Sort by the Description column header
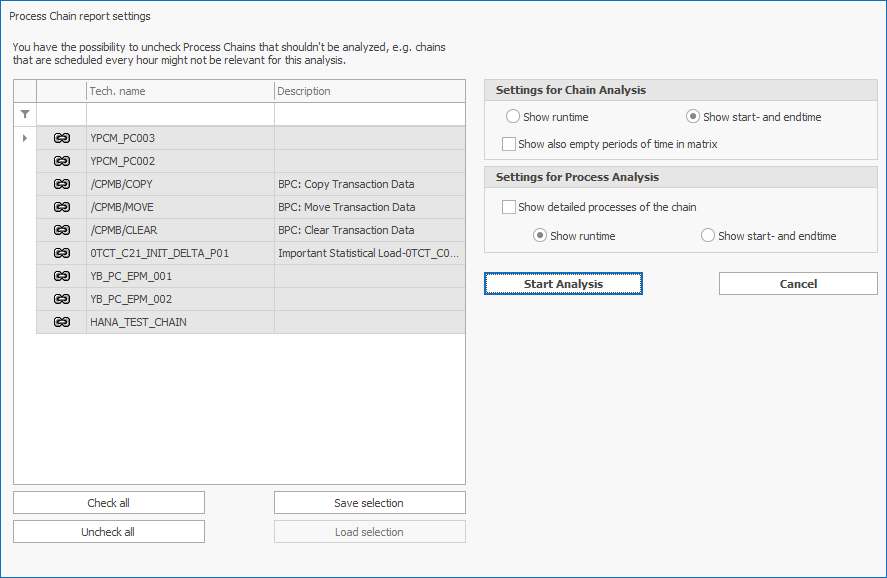887x578 pixels. 369,91
